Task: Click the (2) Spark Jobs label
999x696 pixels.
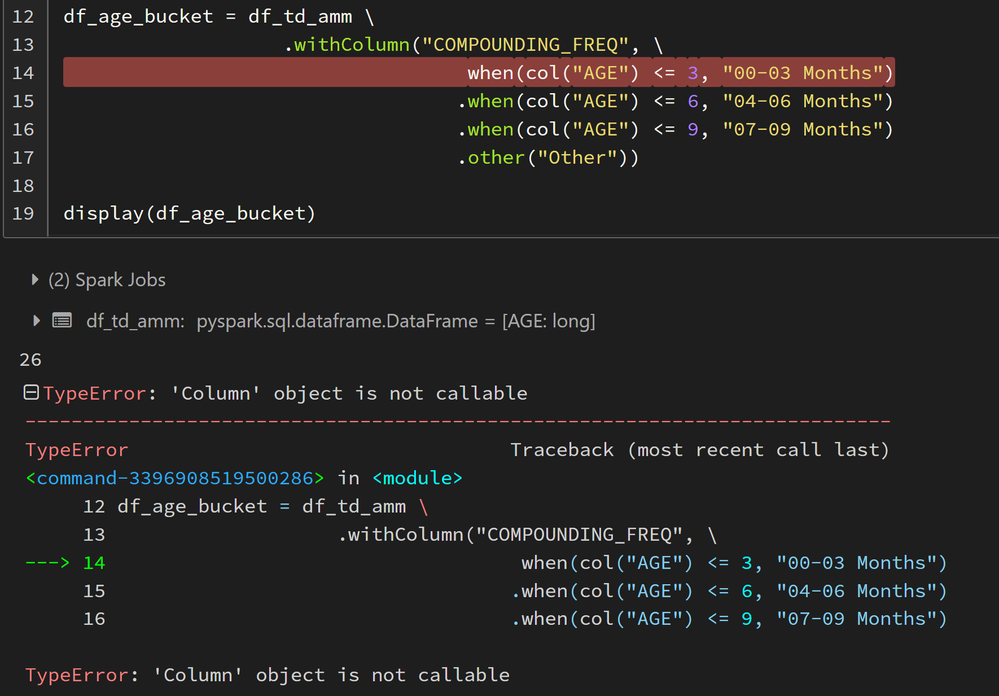Action: [107, 280]
